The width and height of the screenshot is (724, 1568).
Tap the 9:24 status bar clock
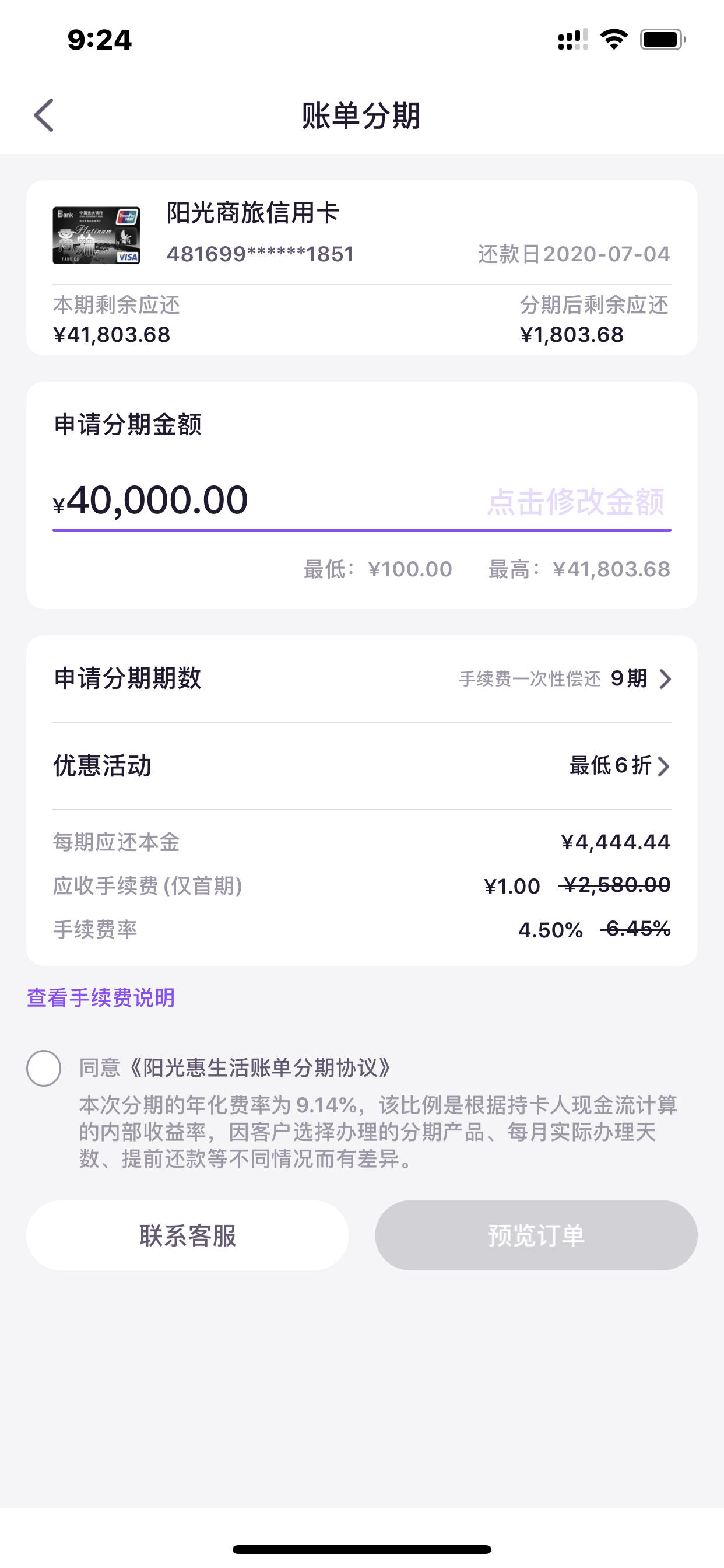coord(99,40)
